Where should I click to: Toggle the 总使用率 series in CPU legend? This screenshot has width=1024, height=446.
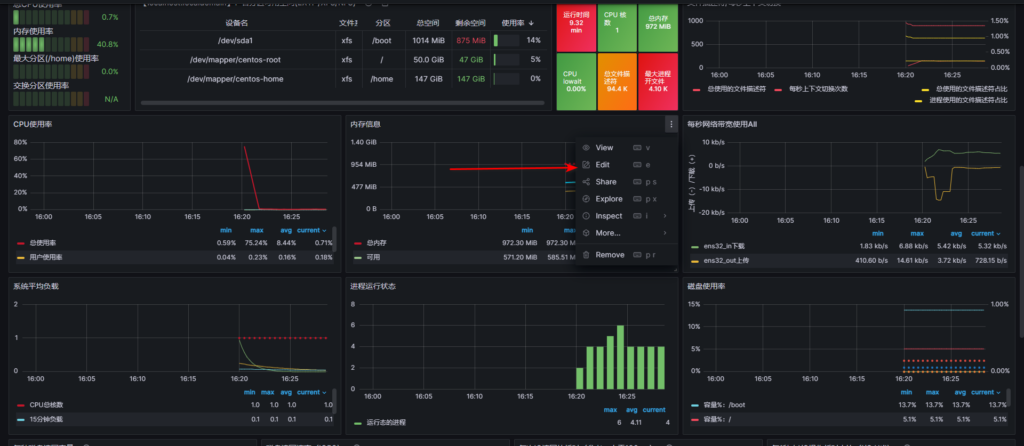pos(44,242)
